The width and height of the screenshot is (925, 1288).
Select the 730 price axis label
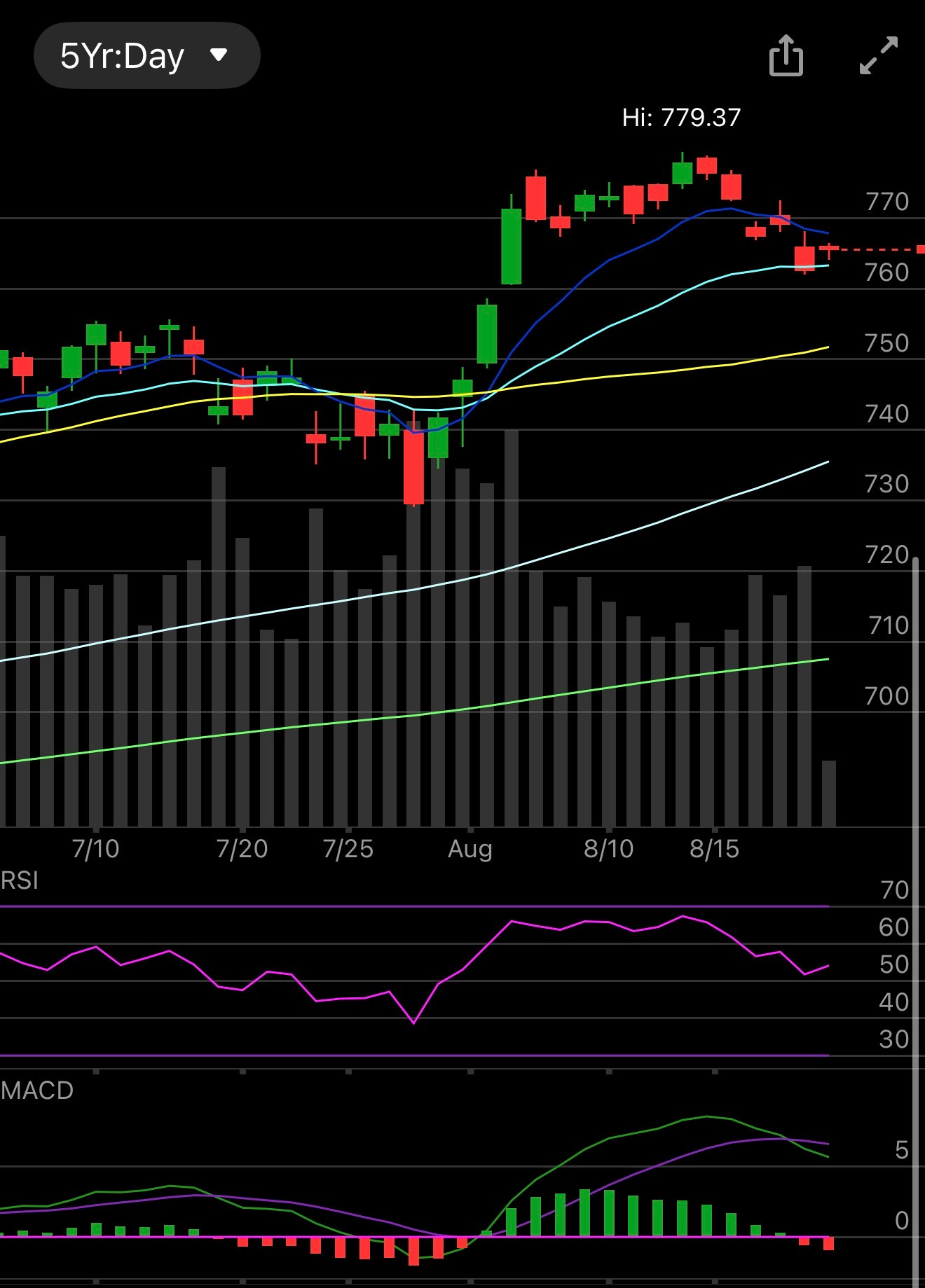point(887,484)
